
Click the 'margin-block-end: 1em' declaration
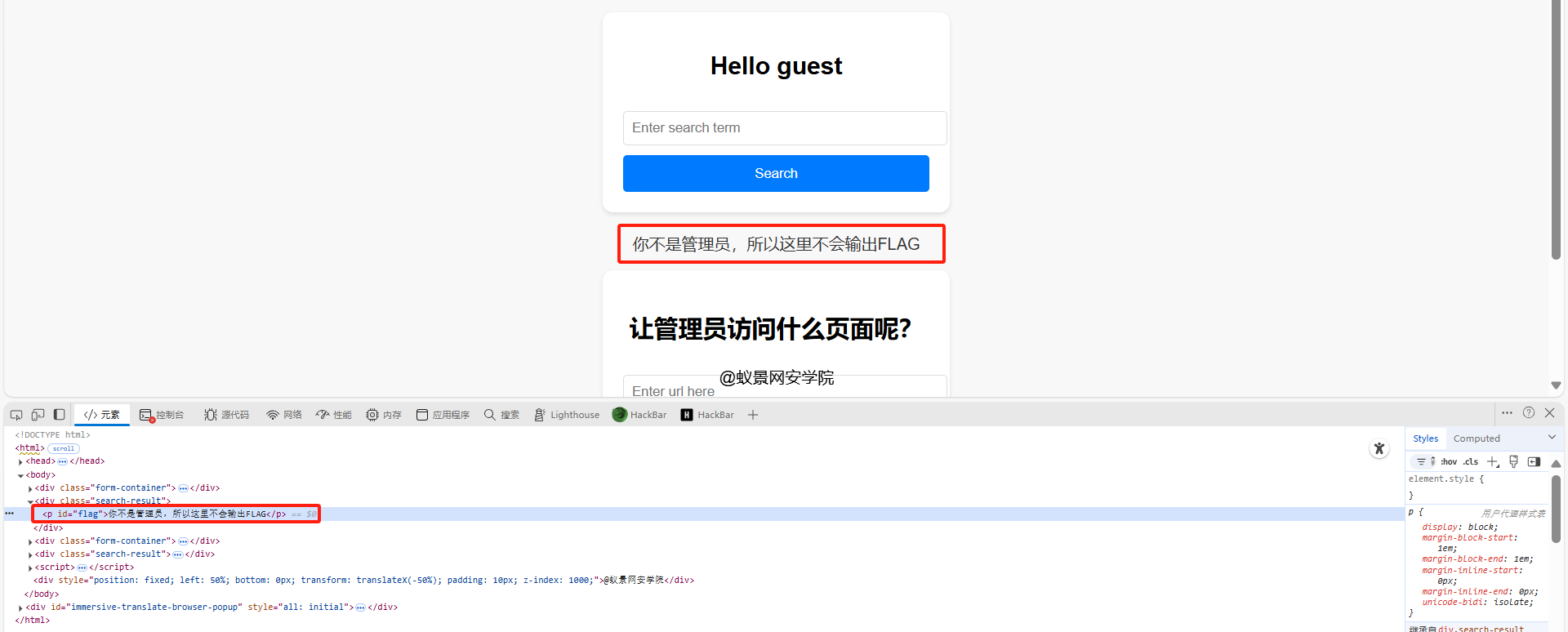[1477, 559]
